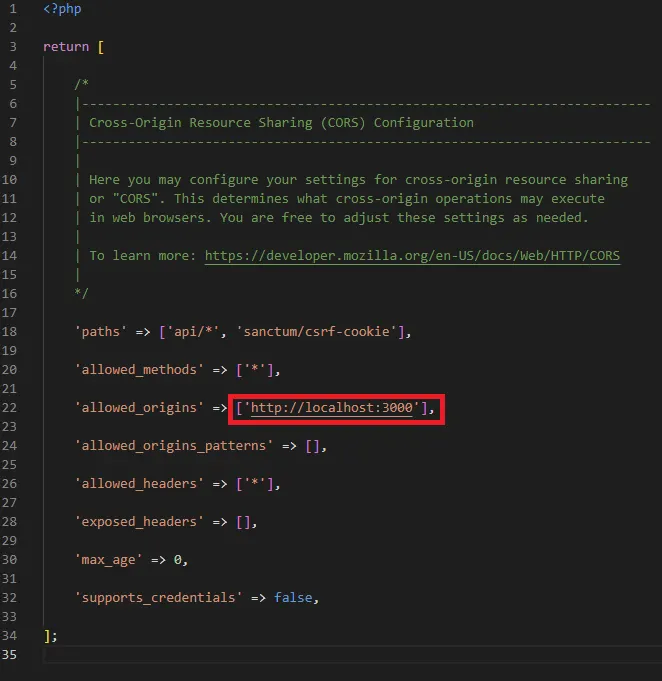Click the empty array '[]' on line 28
This screenshot has height=681, width=662.
(x=243, y=522)
